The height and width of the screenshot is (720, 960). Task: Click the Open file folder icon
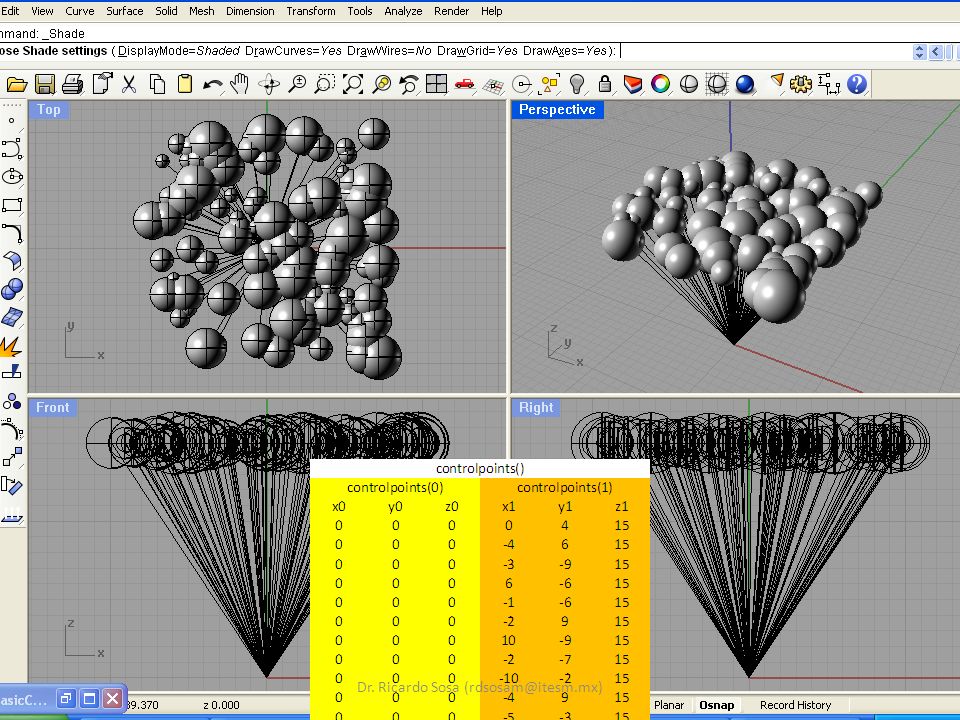click(16, 84)
